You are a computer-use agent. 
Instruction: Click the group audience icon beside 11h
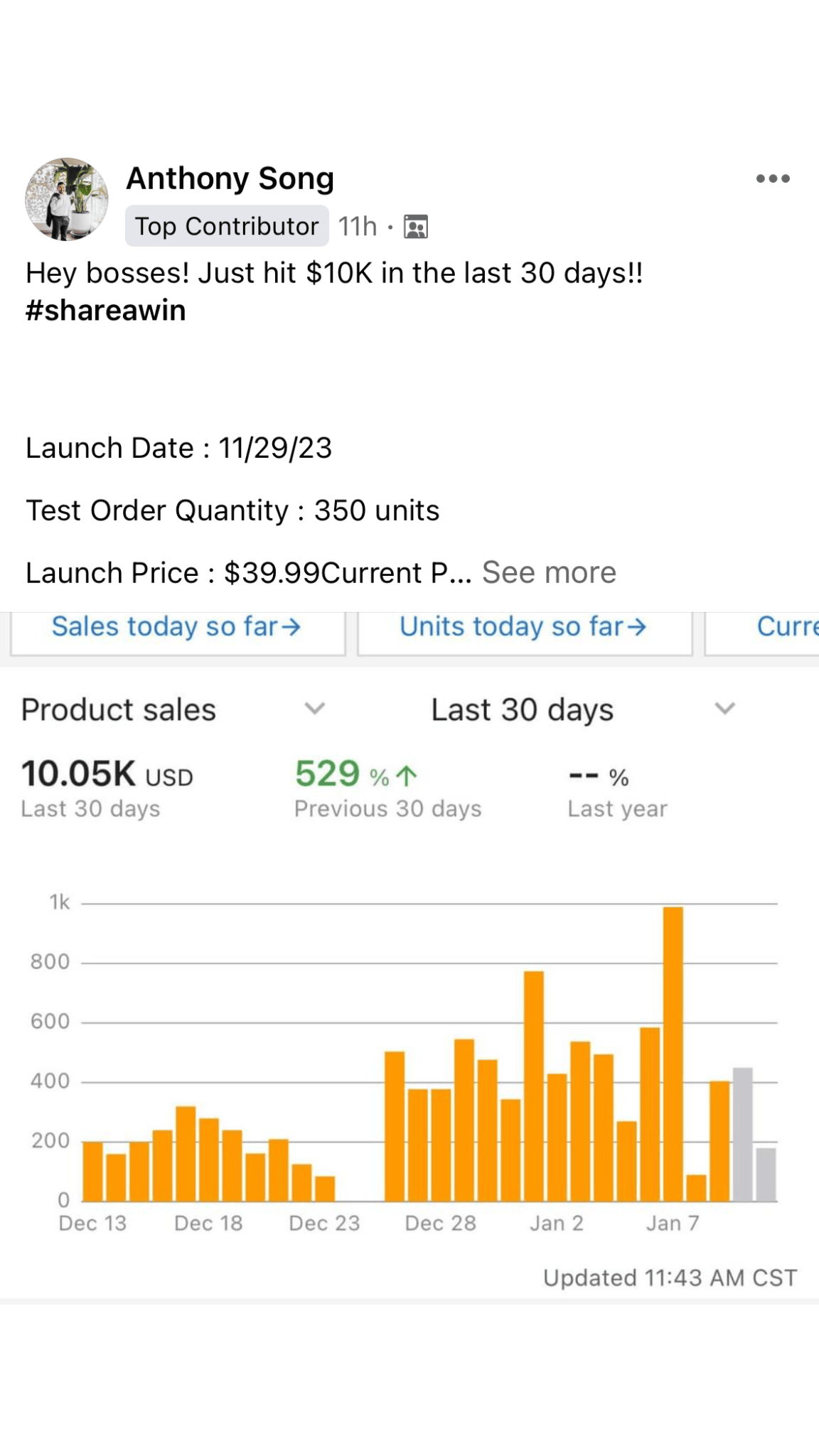[x=416, y=227]
